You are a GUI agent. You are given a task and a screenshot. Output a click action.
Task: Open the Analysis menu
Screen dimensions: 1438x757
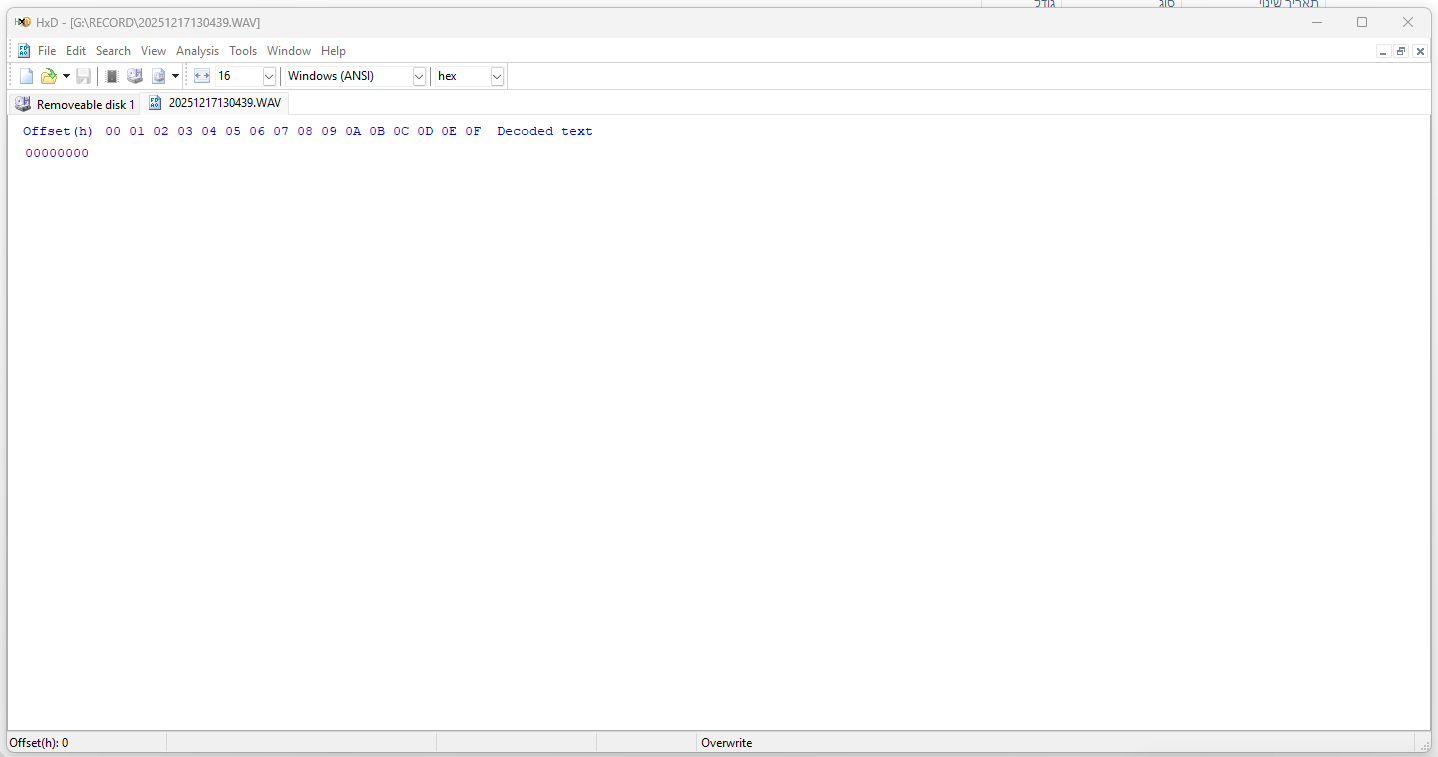pyautogui.click(x=197, y=50)
